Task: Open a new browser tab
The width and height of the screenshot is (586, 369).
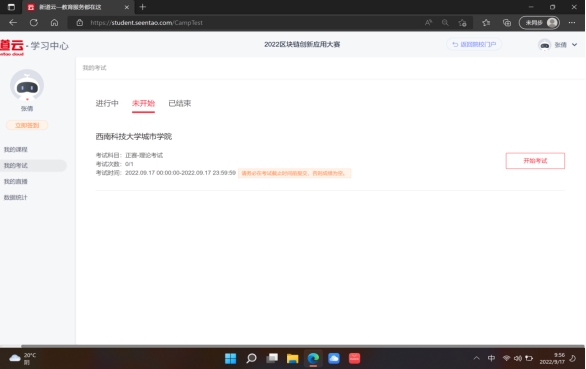Action: [142, 7]
